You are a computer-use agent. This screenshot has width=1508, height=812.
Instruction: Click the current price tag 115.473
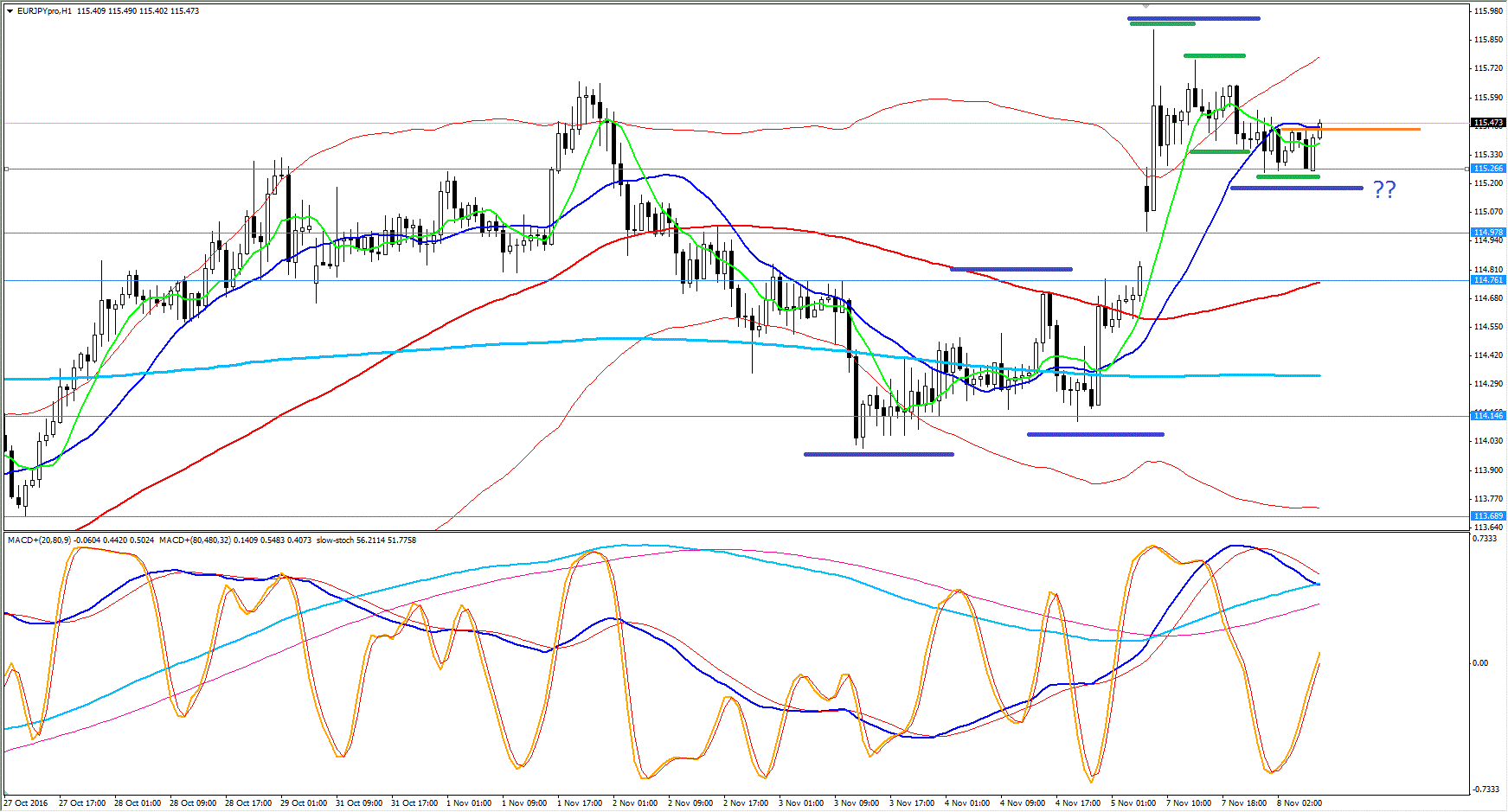point(1488,123)
